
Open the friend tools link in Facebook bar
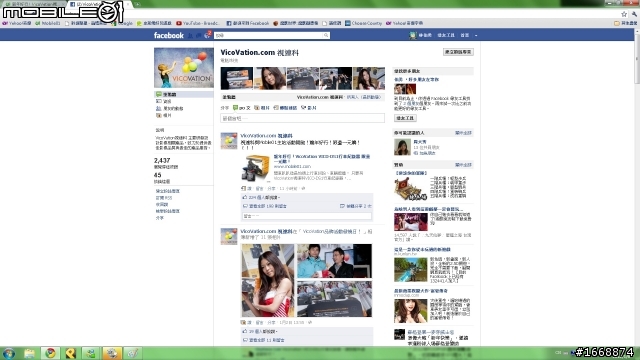tap(446, 36)
